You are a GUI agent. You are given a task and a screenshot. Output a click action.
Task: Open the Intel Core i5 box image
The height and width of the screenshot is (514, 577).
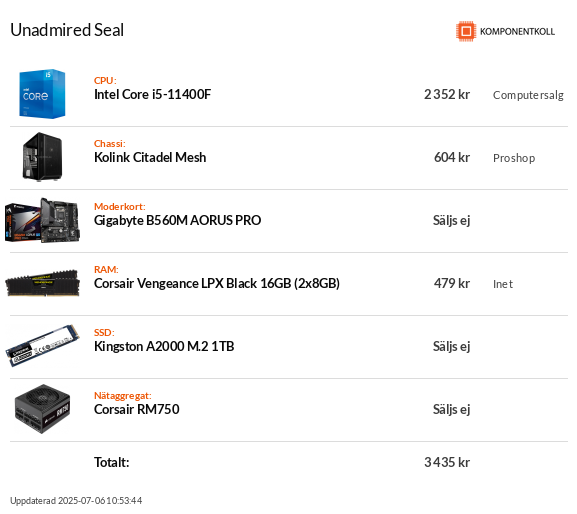(x=42, y=94)
